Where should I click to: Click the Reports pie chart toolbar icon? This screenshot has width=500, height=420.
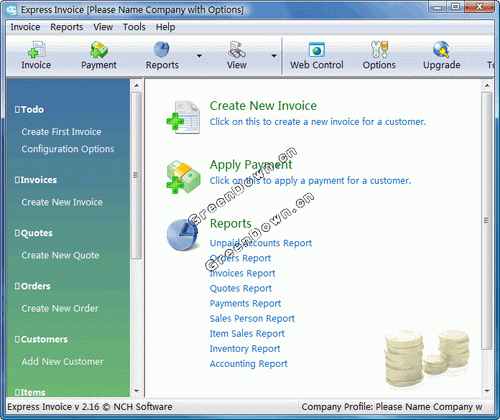click(162, 50)
